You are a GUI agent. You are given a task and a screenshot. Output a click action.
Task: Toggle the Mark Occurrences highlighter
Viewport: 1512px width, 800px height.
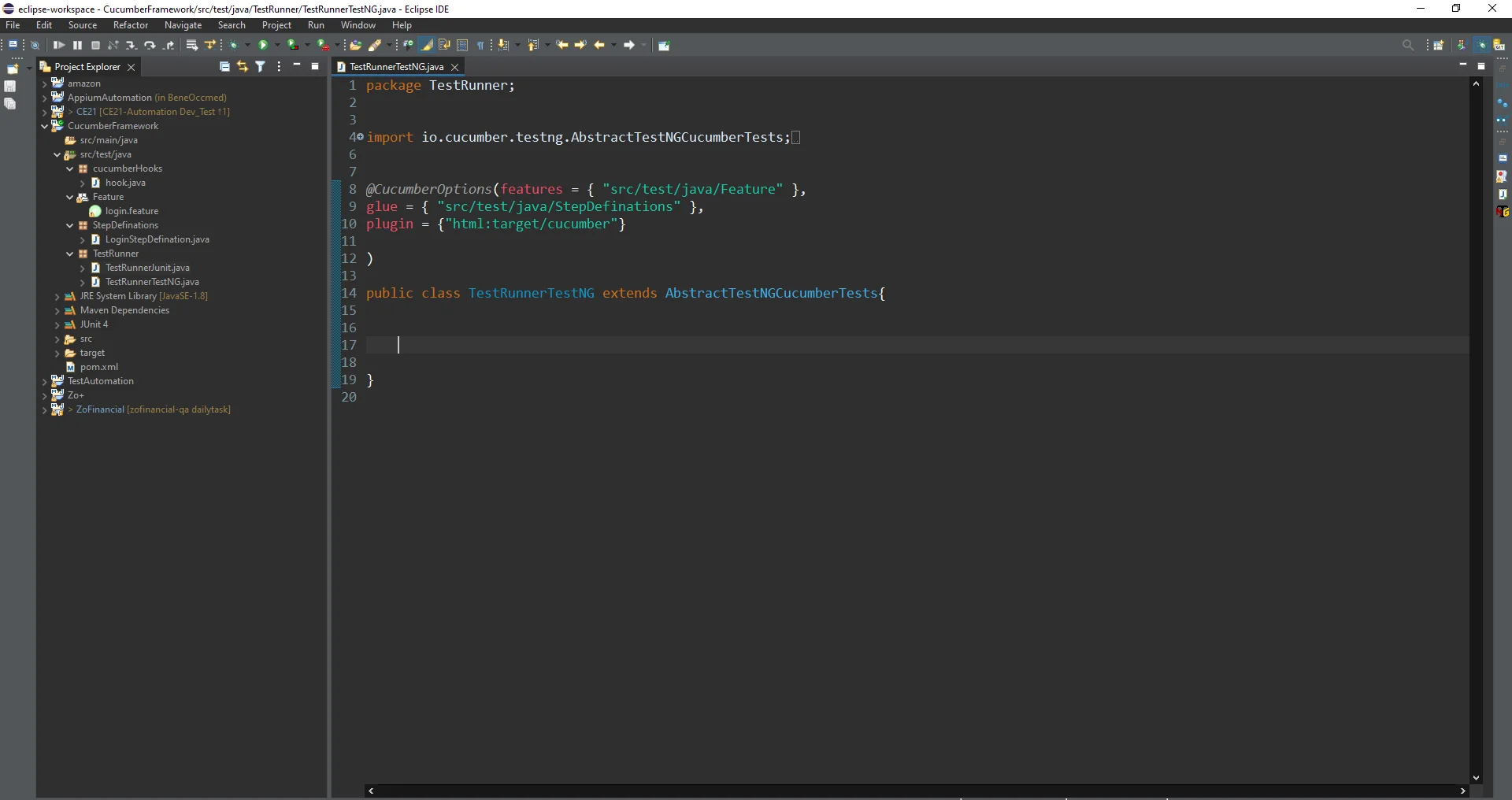pyautogui.click(x=426, y=45)
